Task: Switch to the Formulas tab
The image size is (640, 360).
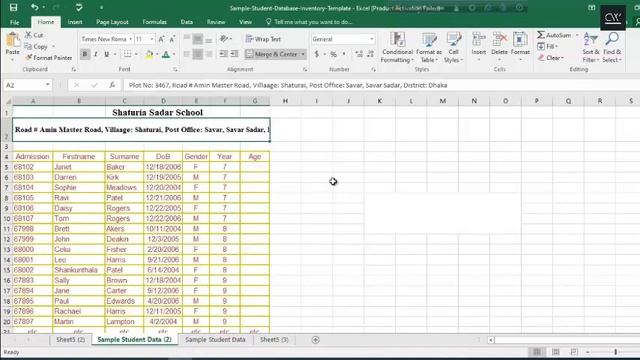Action: [154, 22]
